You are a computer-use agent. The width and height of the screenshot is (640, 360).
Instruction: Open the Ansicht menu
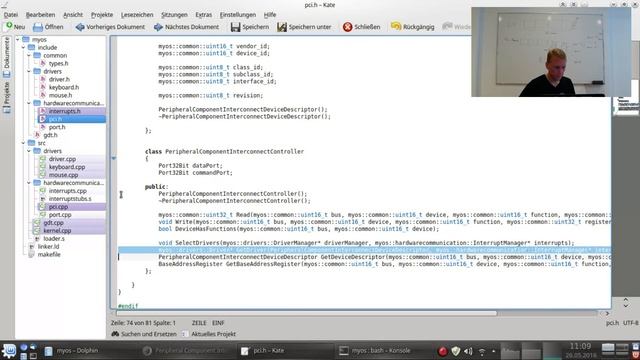point(73,15)
